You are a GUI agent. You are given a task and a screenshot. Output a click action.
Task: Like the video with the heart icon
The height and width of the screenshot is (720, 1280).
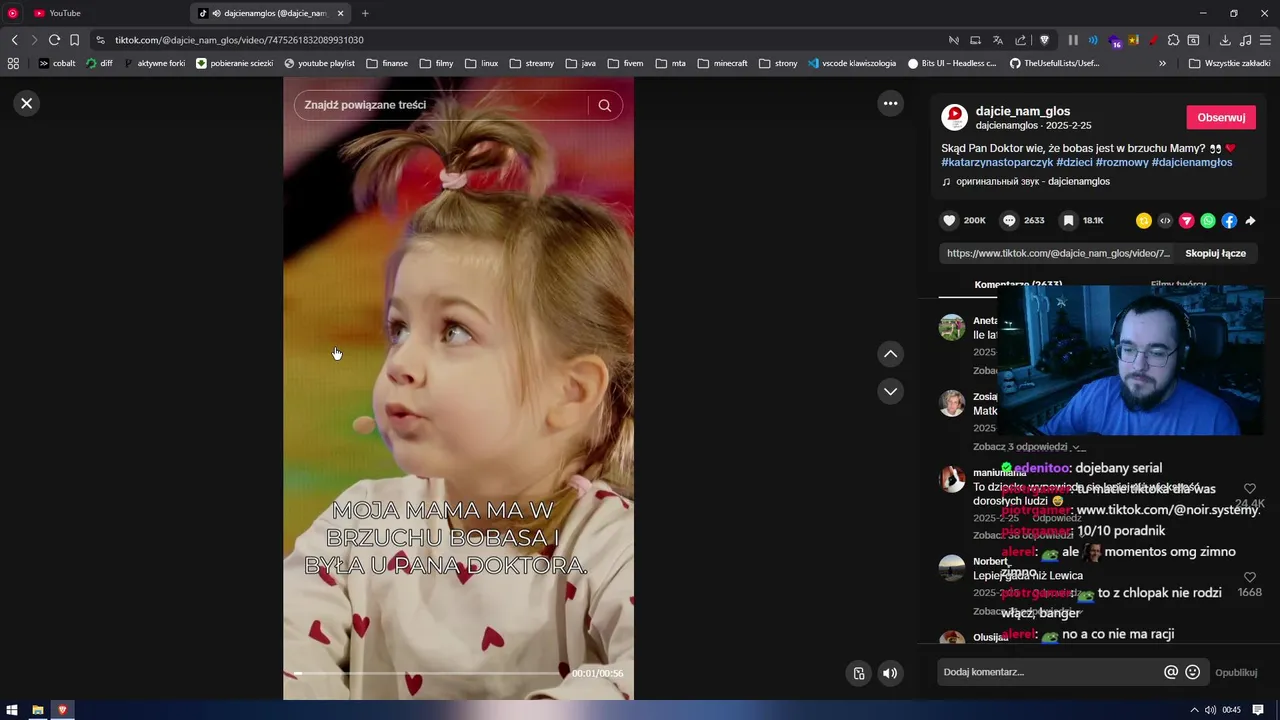[x=949, y=220]
